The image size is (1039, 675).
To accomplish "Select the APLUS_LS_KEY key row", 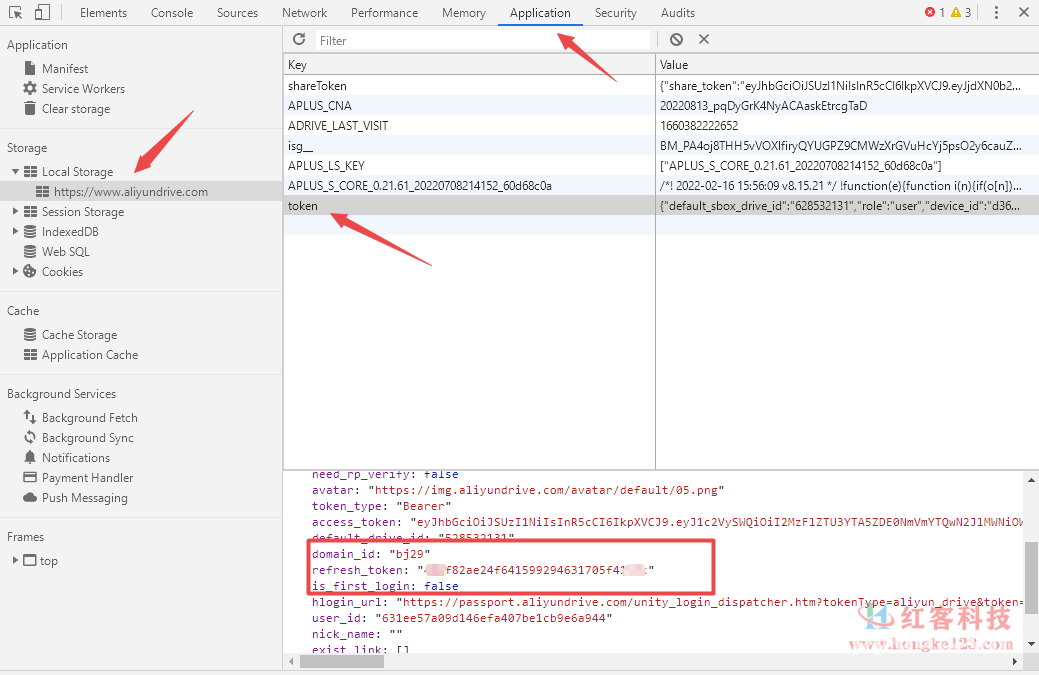I will tap(469, 166).
